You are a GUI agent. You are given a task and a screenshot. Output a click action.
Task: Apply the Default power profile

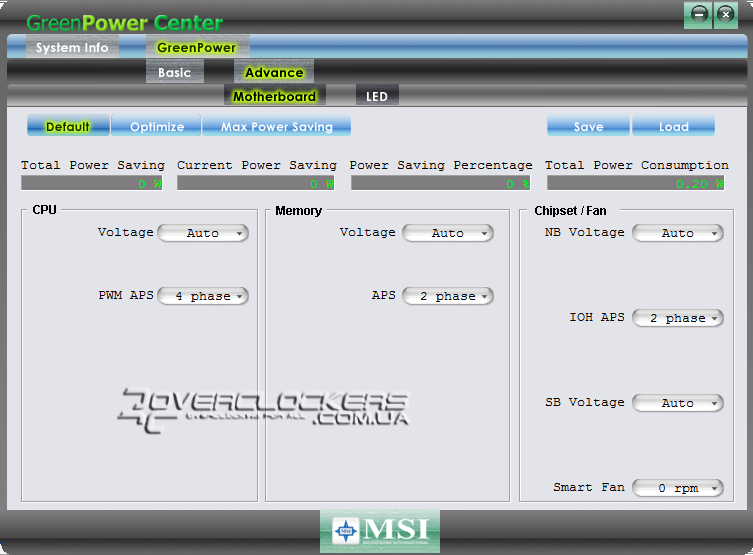(x=68, y=126)
